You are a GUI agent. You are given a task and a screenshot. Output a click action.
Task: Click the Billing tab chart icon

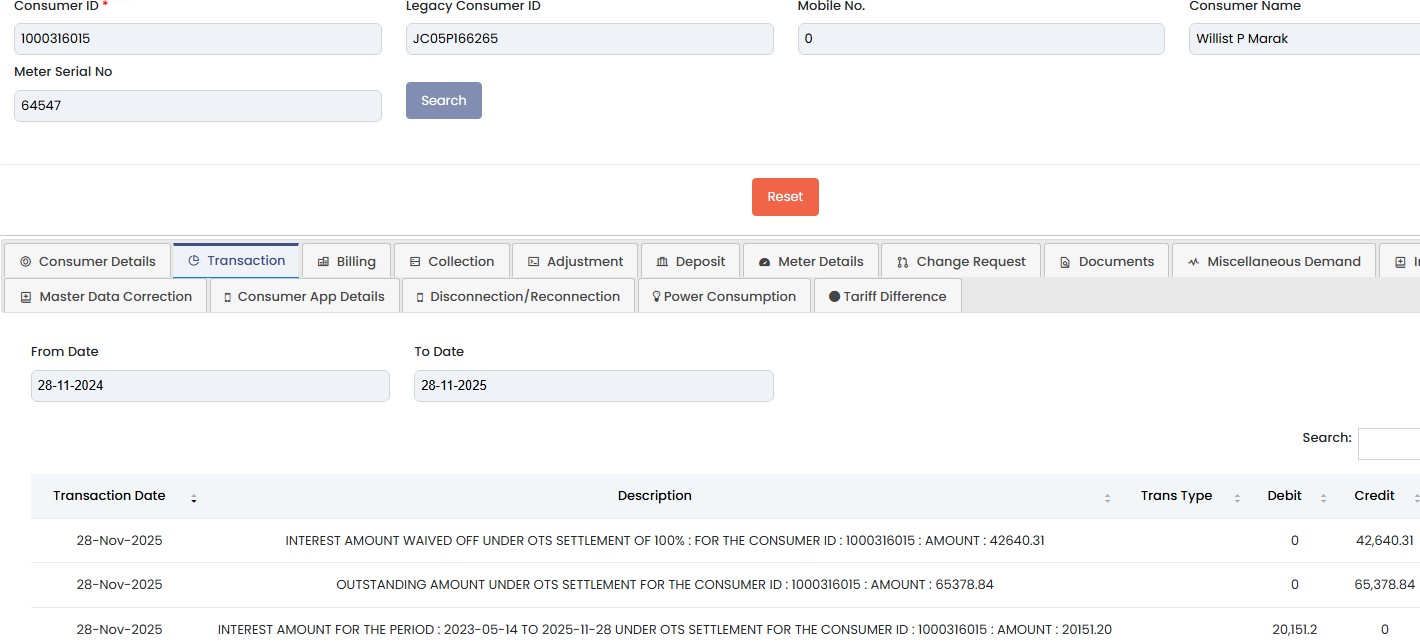tap(323, 262)
